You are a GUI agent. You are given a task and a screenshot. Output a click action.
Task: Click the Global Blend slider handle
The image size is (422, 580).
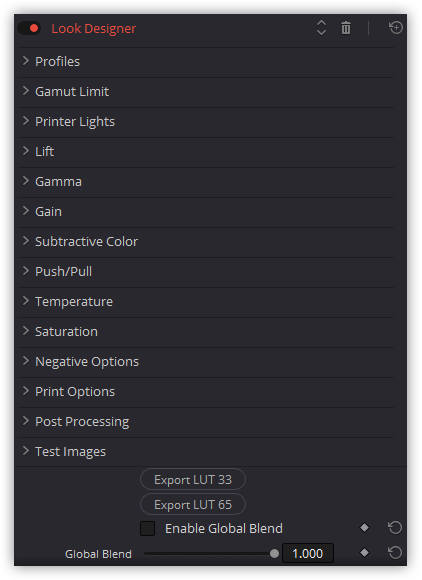[274, 554]
